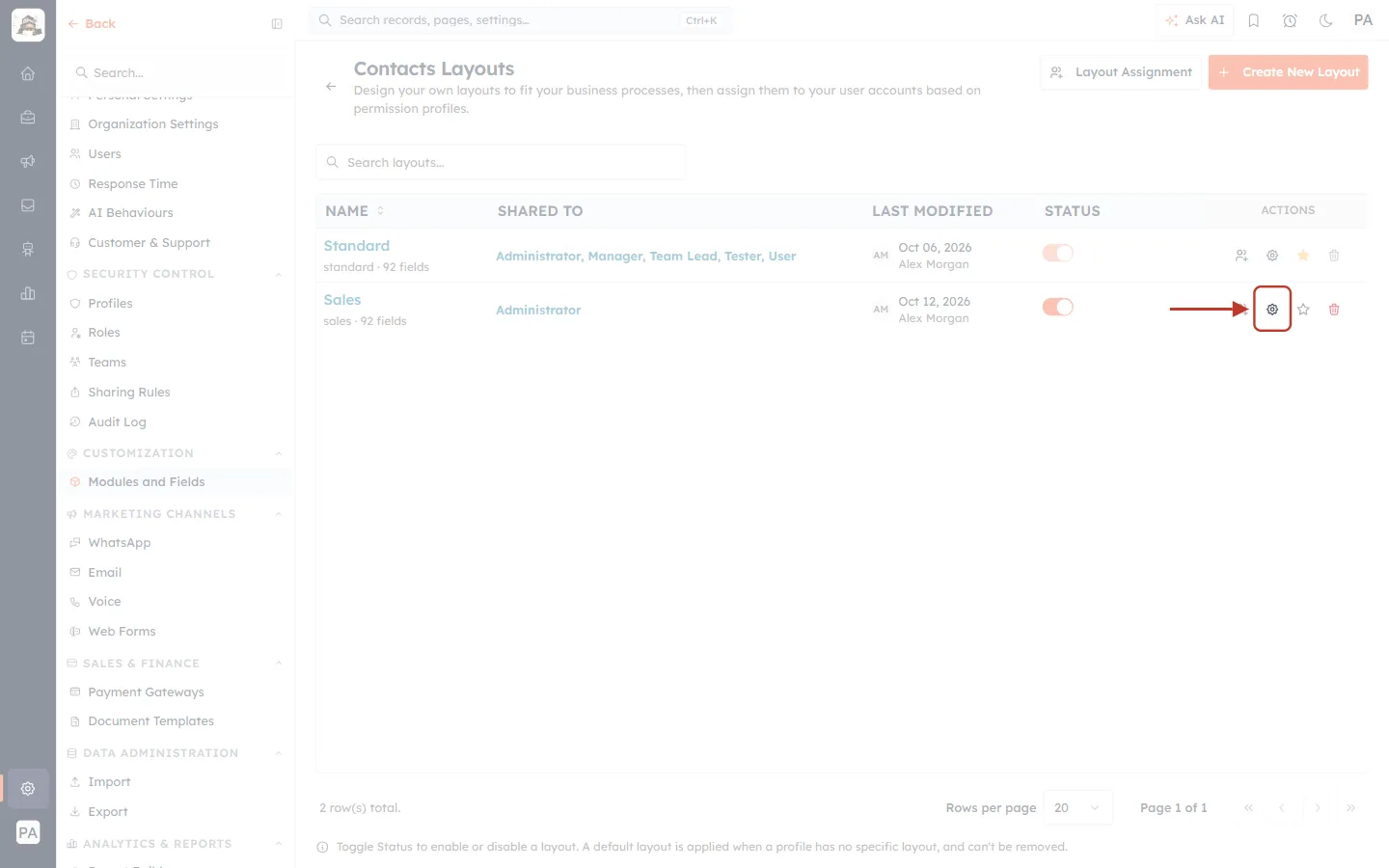
Task: Assign users for the Standard layout
Action: pos(1241,256)
